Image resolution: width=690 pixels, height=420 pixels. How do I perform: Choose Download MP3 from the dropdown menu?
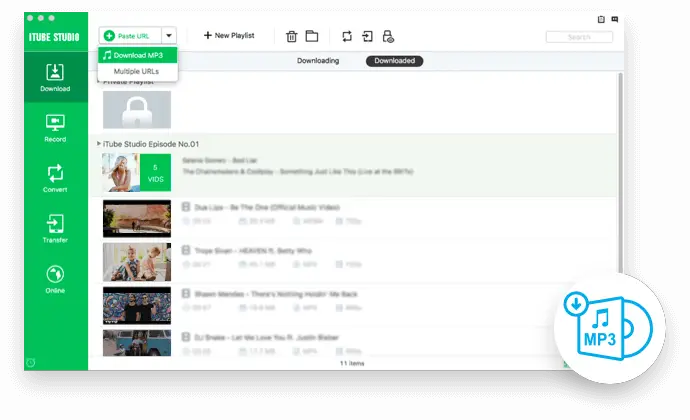138,55
